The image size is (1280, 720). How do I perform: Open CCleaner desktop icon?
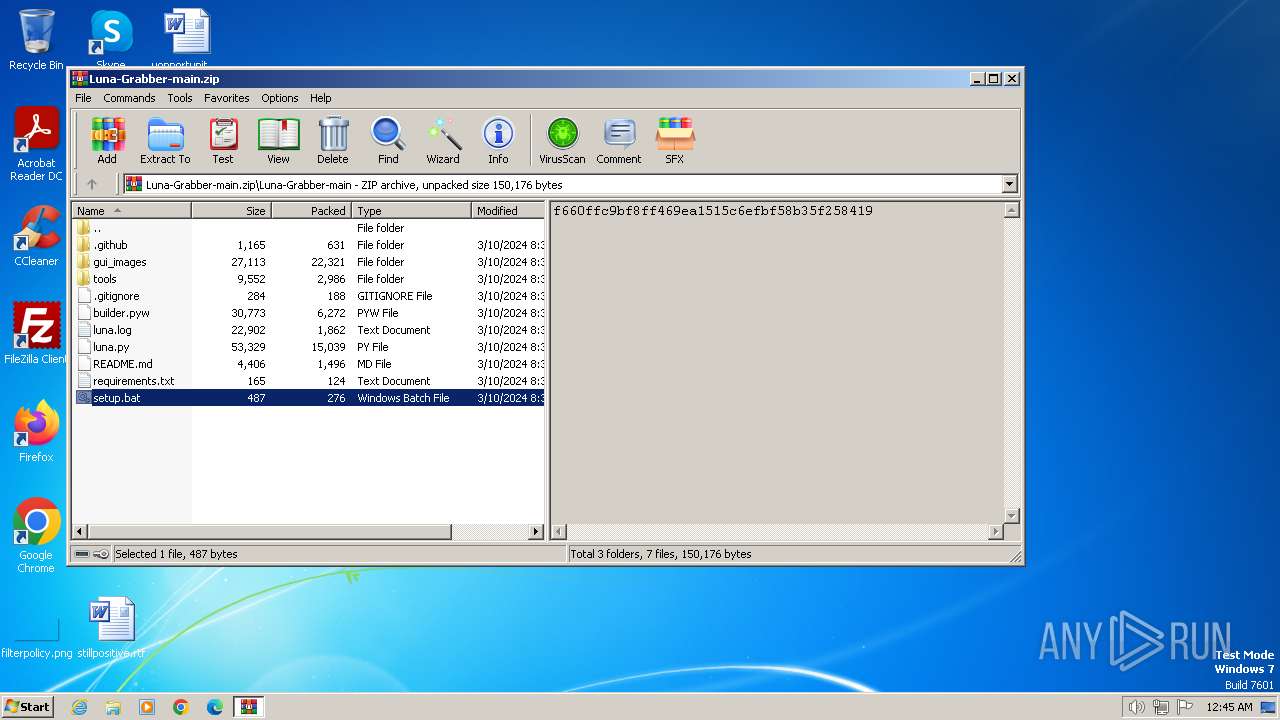click(x=36, y=236)
